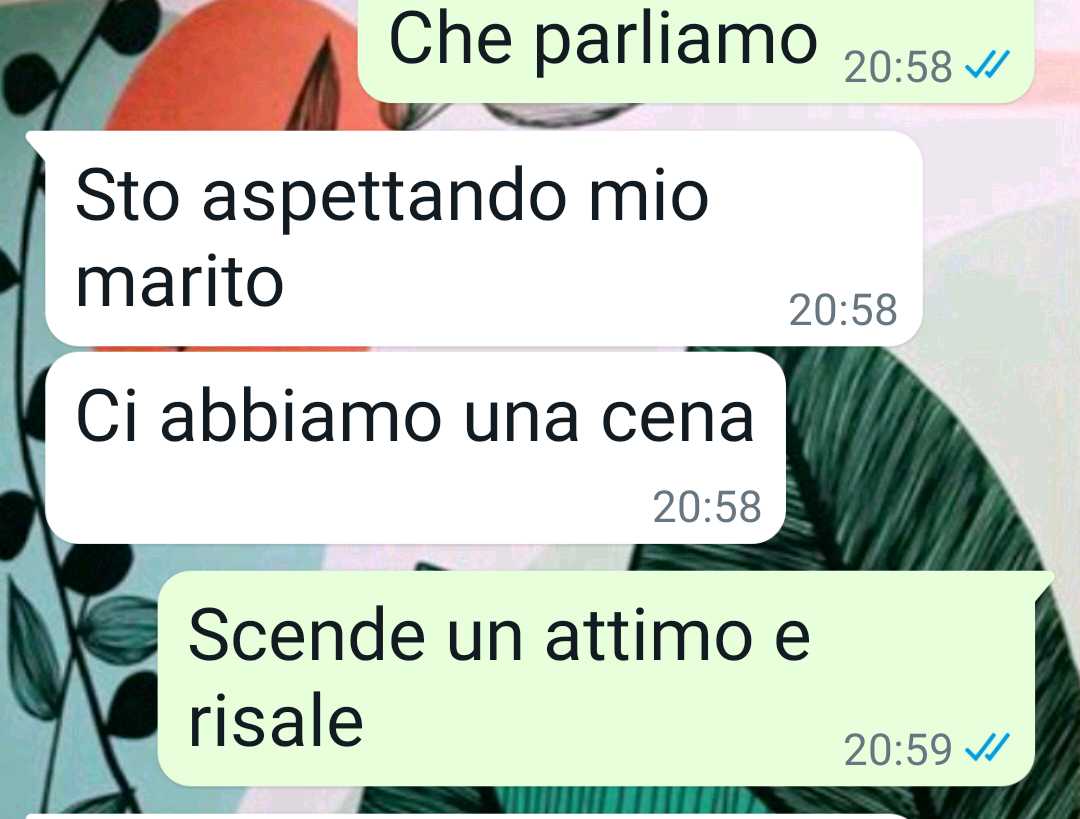Select the 'Scende un attimo e risale' message
Viewport: 1080px width, 819px height.
596,678
